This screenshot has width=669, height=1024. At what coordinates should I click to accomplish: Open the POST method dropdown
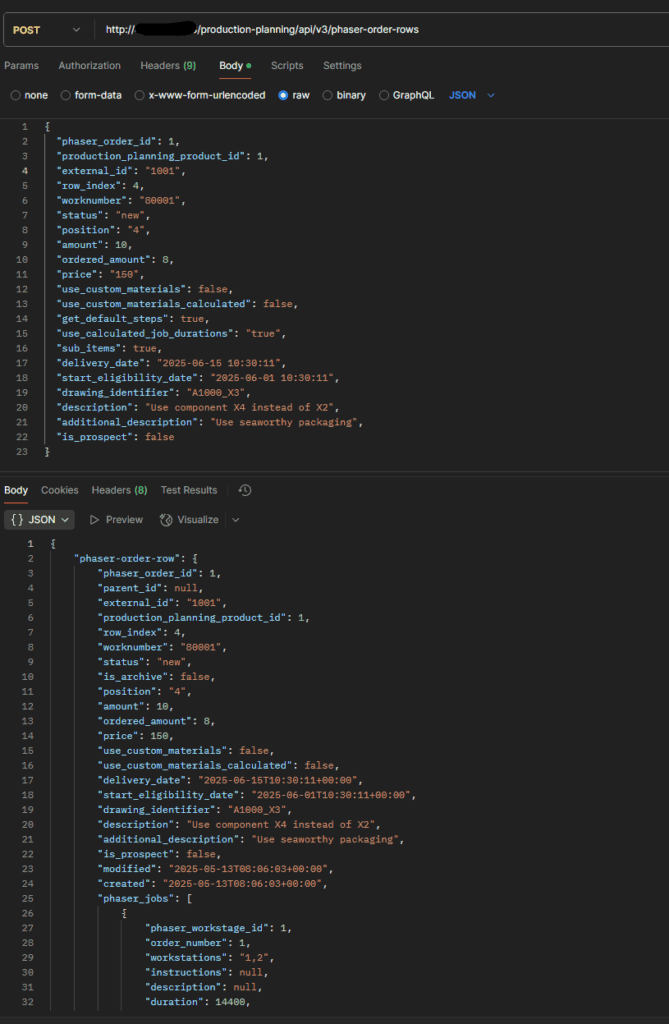tap(46, 30)
